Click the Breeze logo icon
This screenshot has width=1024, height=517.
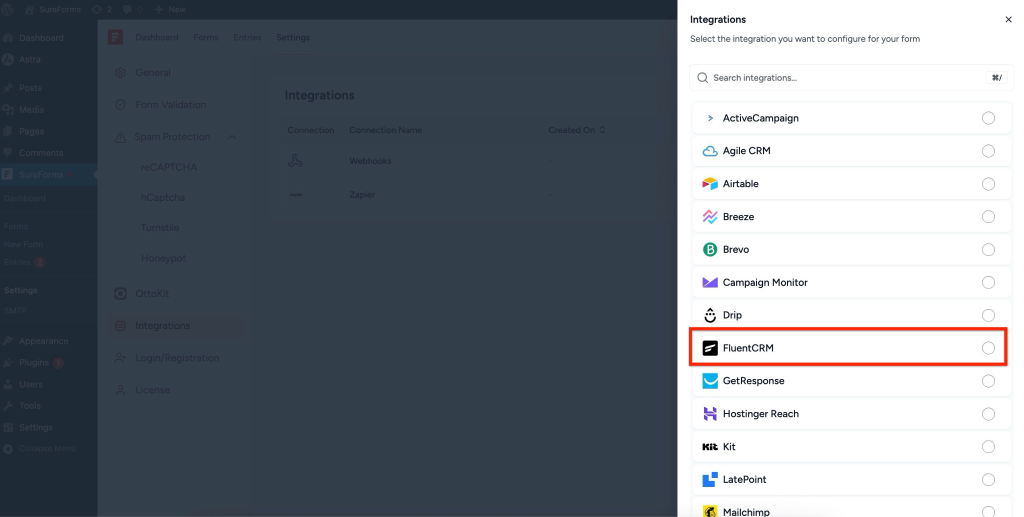pos(710,217)
